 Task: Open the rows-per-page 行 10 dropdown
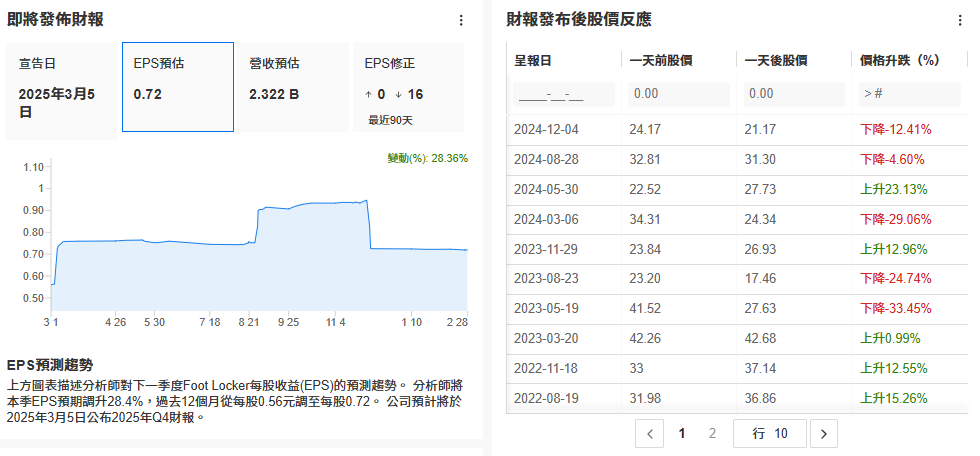coord(769,434)
